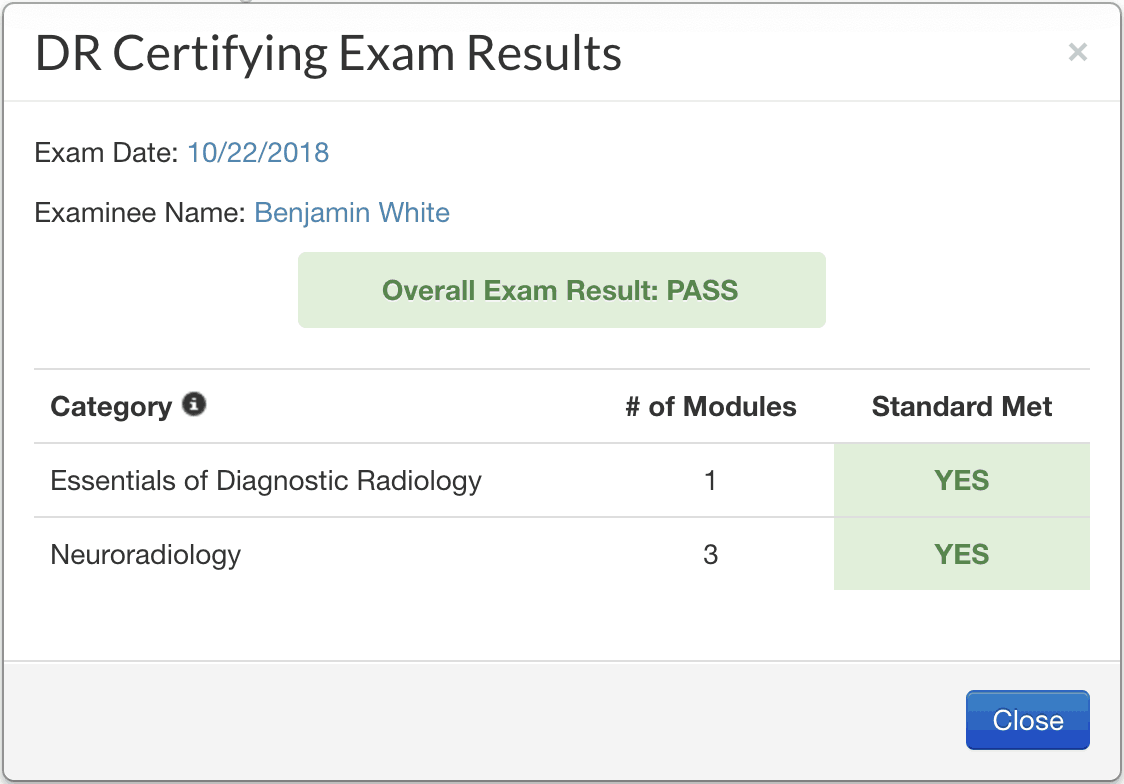Click the # of Modules column header

pyautogui.click(x=710, y=407)
